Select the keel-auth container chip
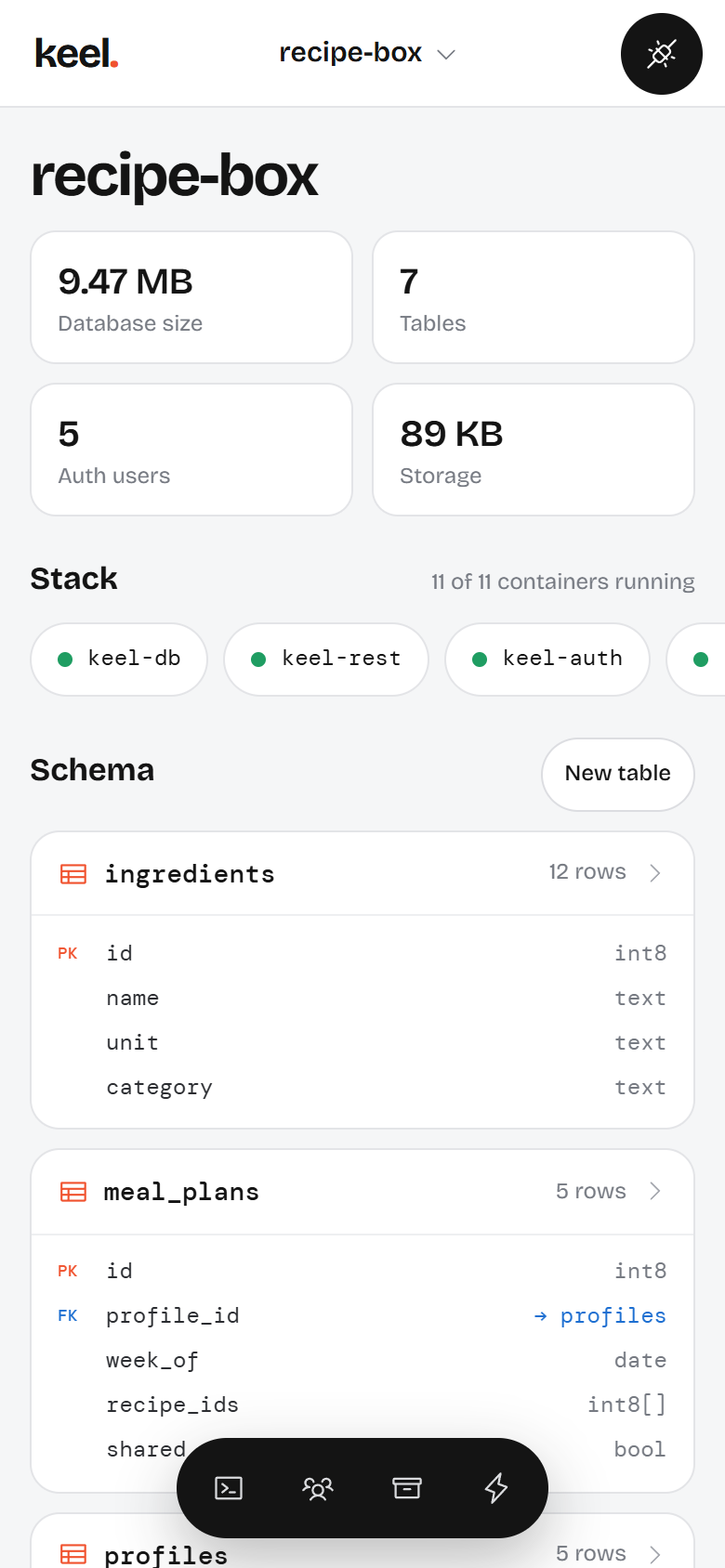 pyautogui.click(x=547, y=659)
